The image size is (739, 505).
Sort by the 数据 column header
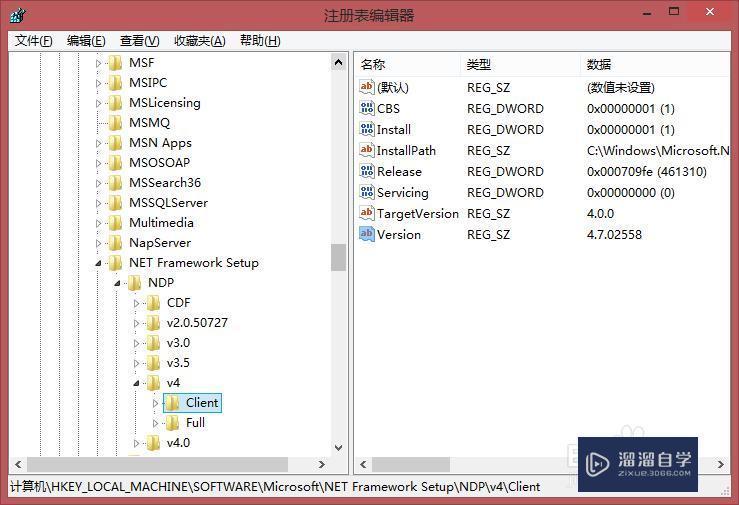pos(655,65)
